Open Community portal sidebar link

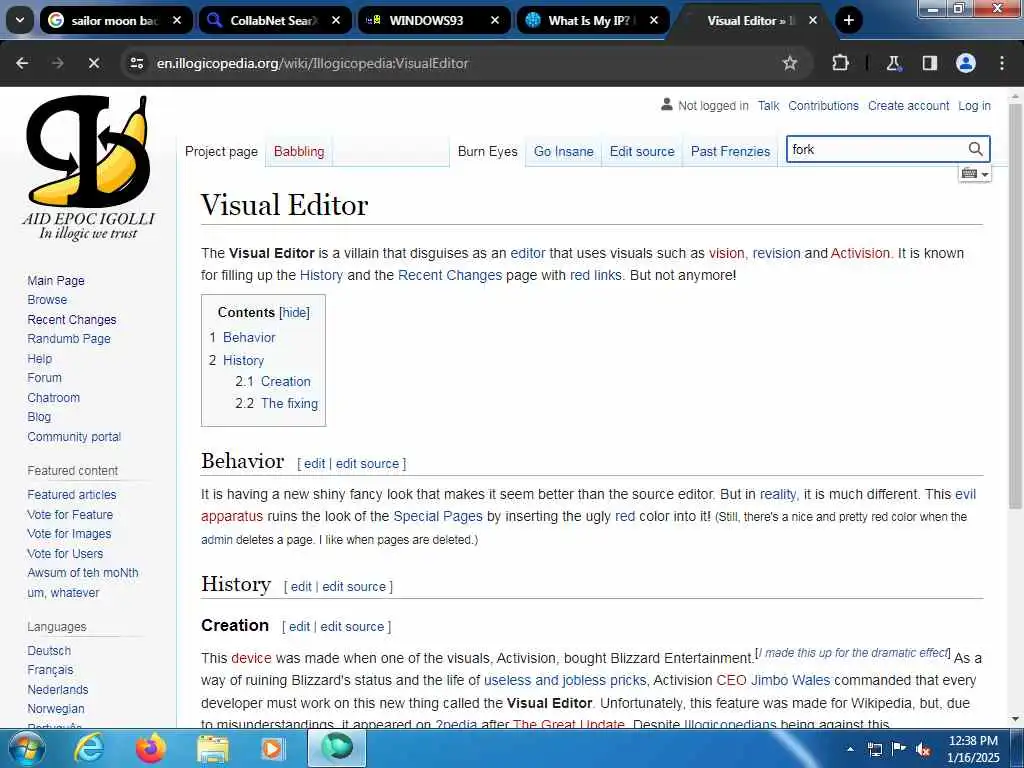click(x=74, y=437)
